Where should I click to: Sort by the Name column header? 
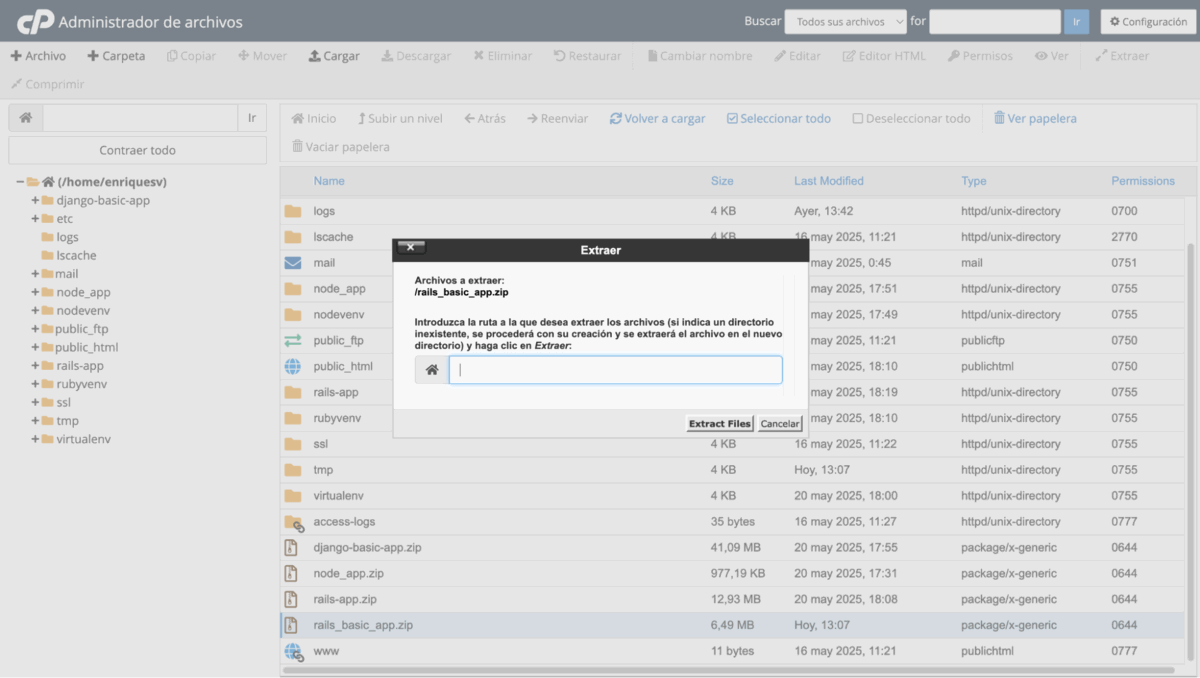[x=329, y=181]
